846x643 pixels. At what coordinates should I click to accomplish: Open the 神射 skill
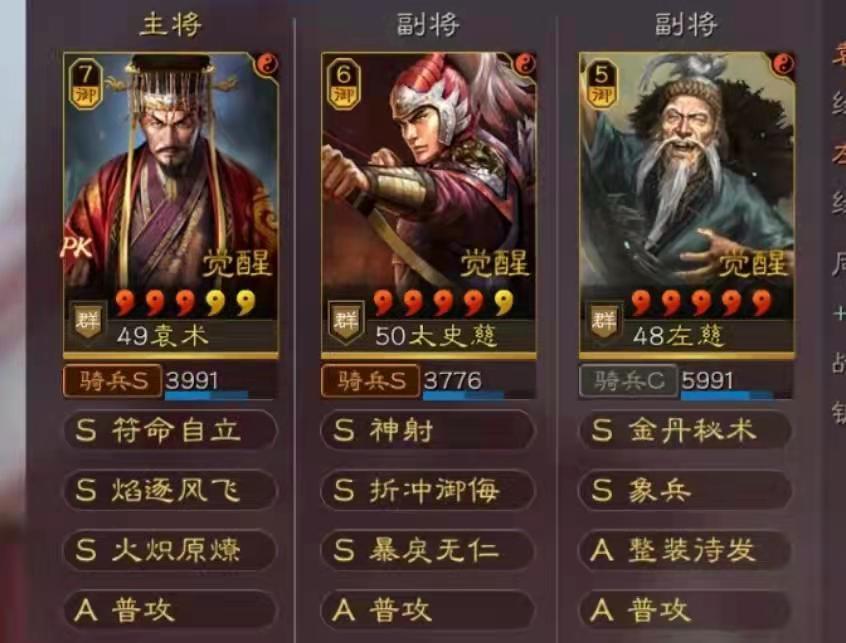pyautogui.click(x=428, y=430)
